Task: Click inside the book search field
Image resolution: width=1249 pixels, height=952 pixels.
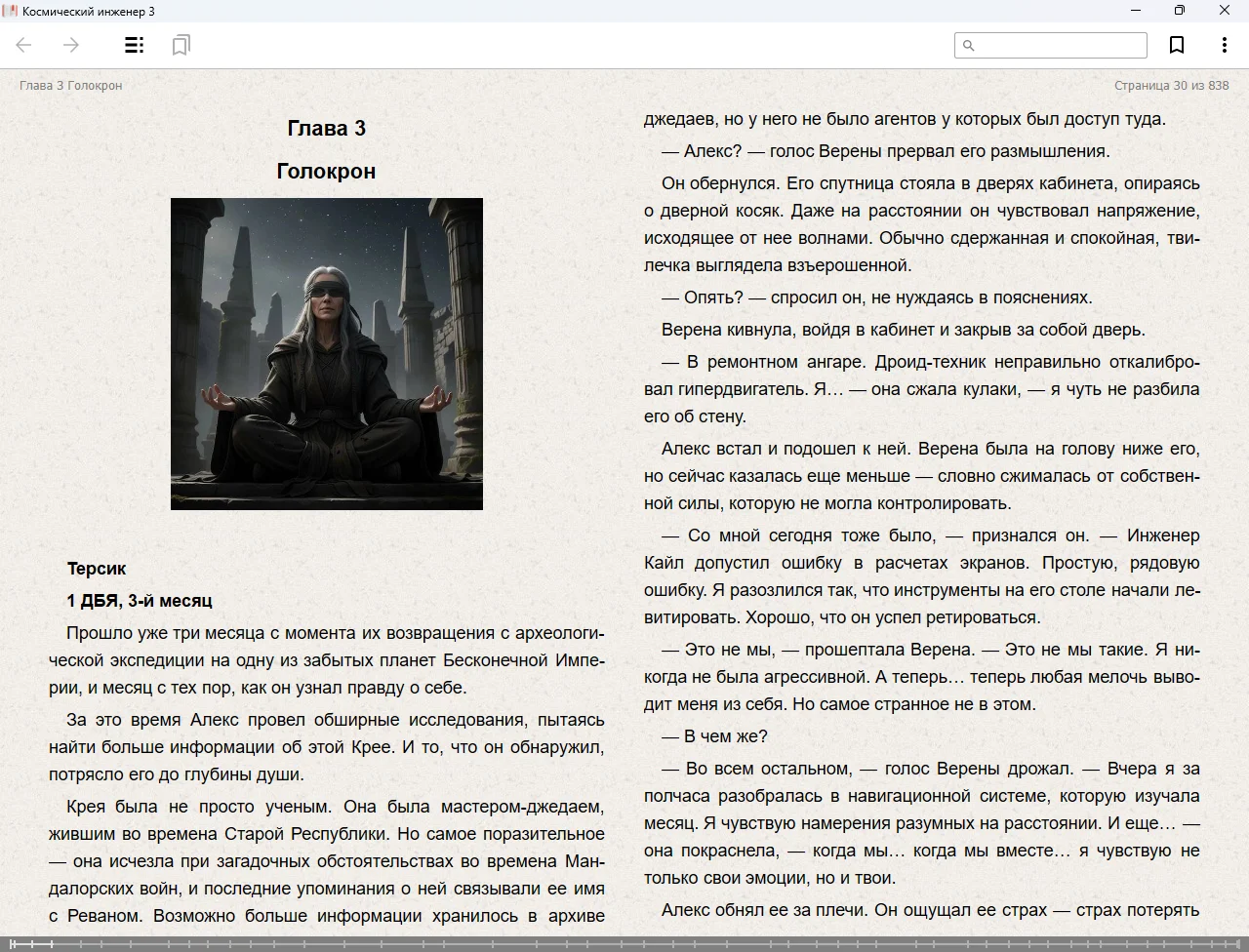Action: (x=1059, y=45)
